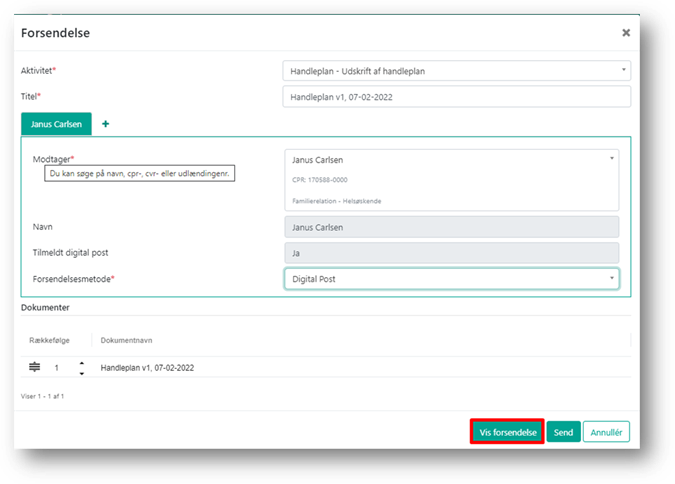Grab the drag handle for Handleplan document row
Image resolution: width=675 pixels, height=484 pixels.
pyautogui.click(x=34, y=367)
